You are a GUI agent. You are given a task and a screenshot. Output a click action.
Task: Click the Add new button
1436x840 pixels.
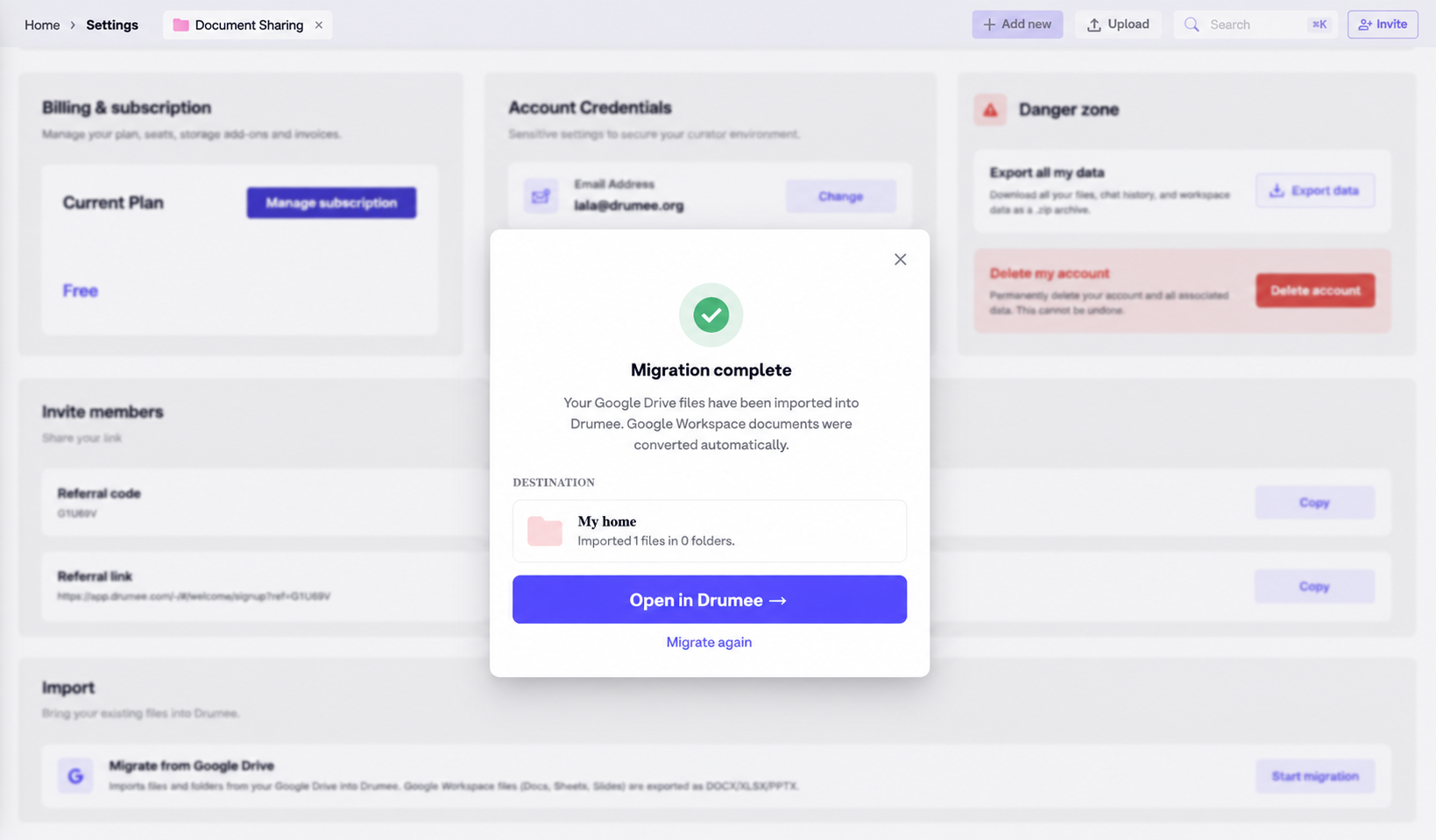coord(1017,24)
